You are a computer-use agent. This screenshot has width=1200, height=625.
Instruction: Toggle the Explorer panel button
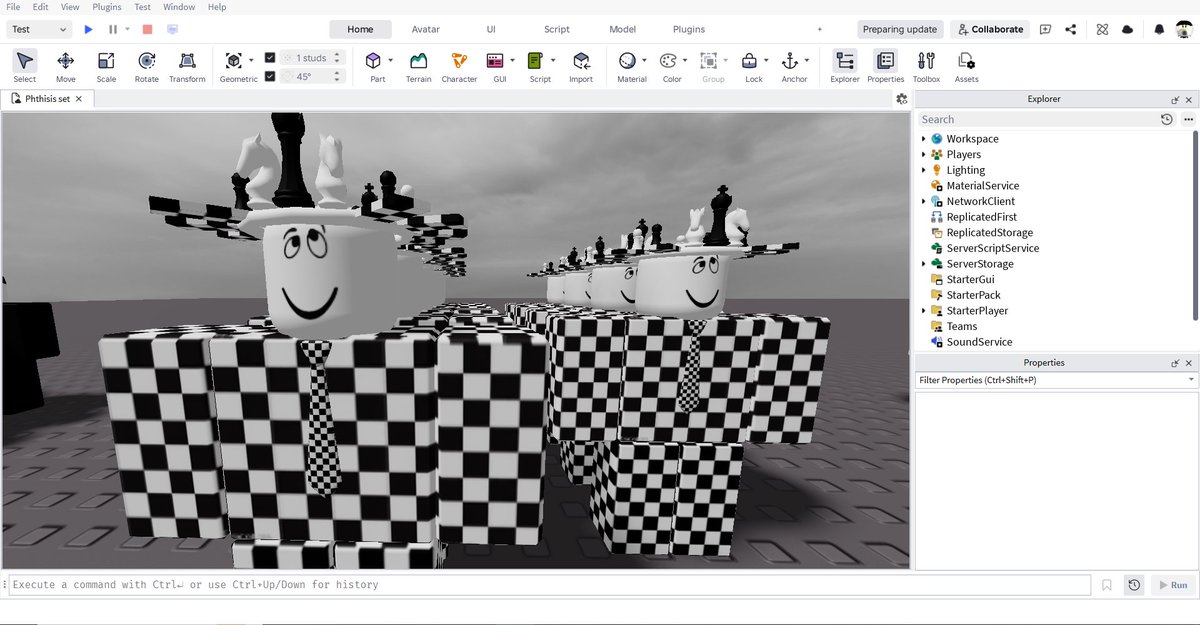(x=845, y=66)
